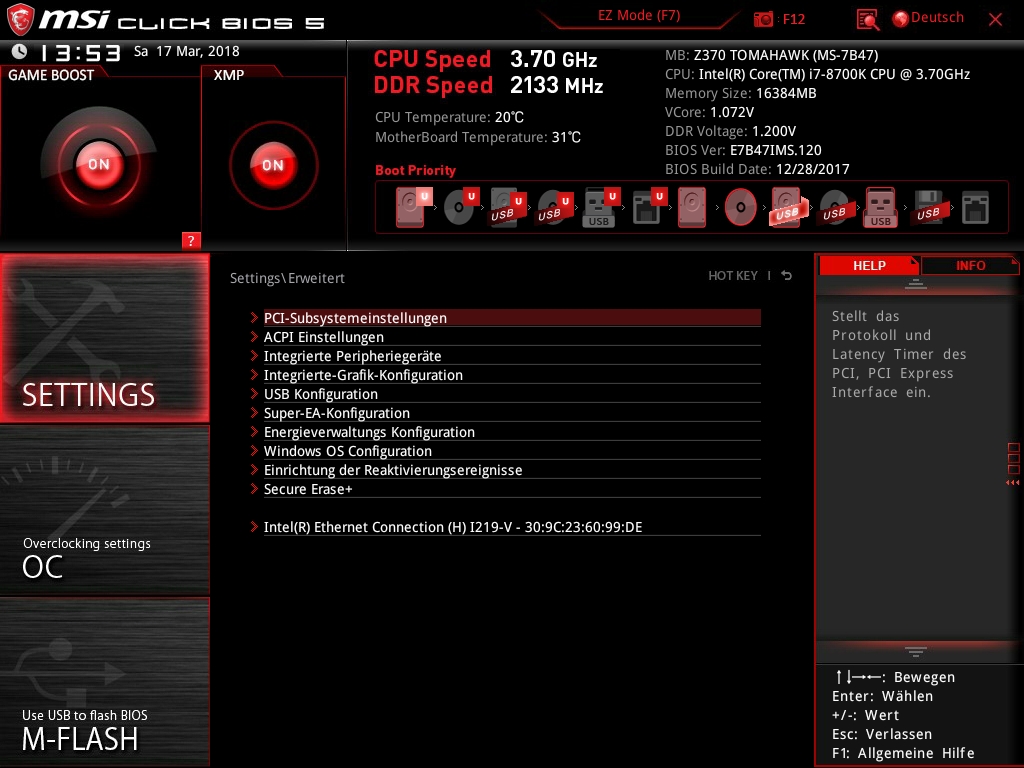The image size is (1024, 768).
Task: Expand Super-EA-Konfiguration submenu arrow
Action: pos(254,412)
